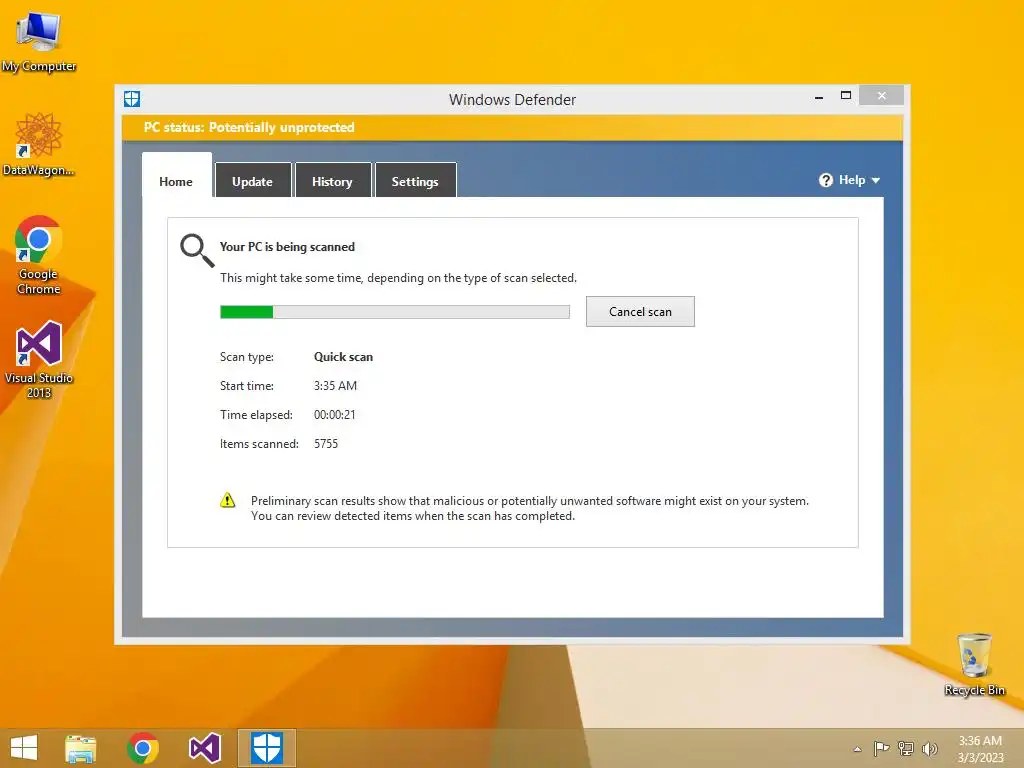Click the scan progress bar
Viewport: 1024px width, 768px height.
click(x=394, y=312)
